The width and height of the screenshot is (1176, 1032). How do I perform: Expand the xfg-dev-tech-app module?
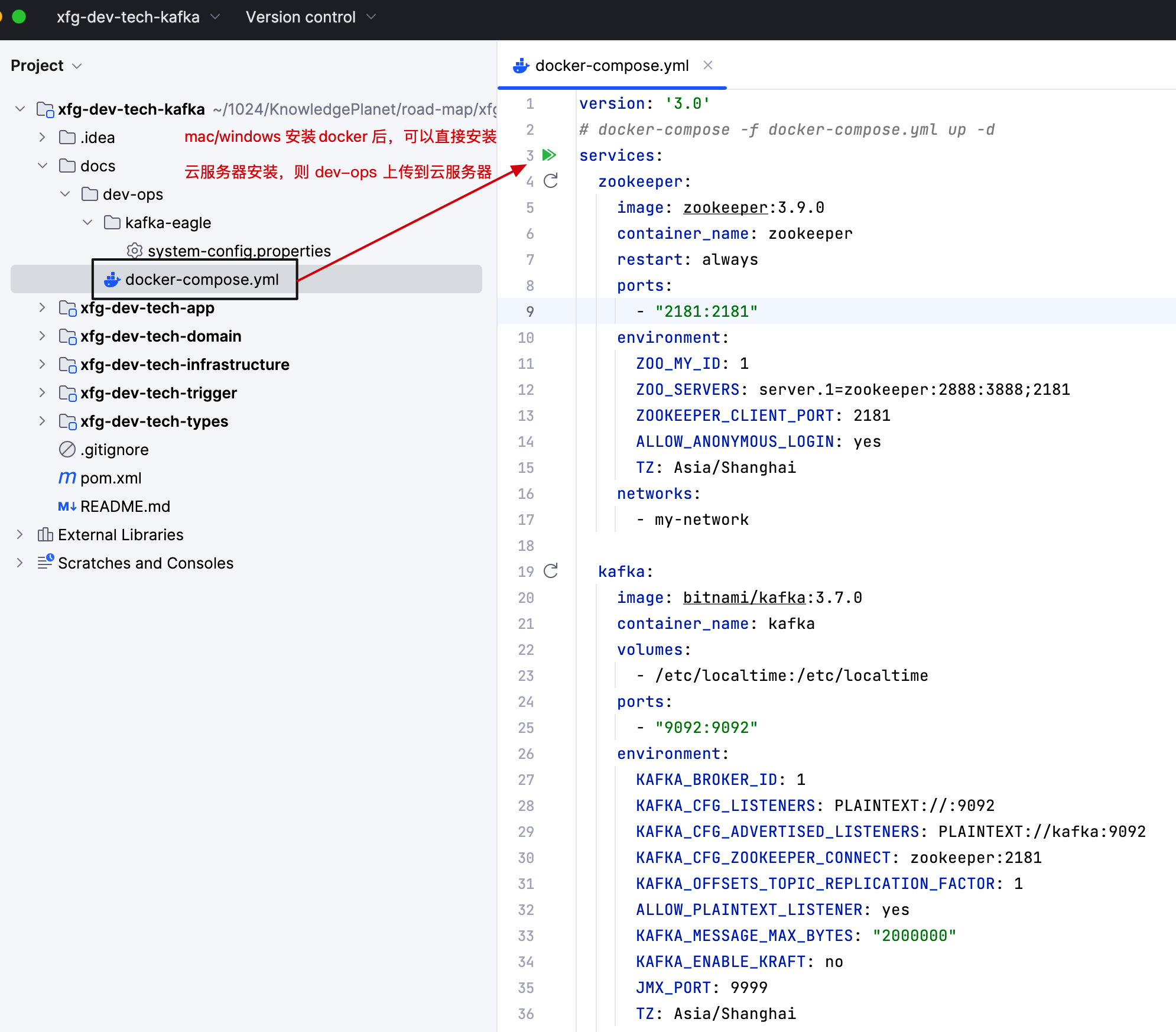[x=43, y=308]
